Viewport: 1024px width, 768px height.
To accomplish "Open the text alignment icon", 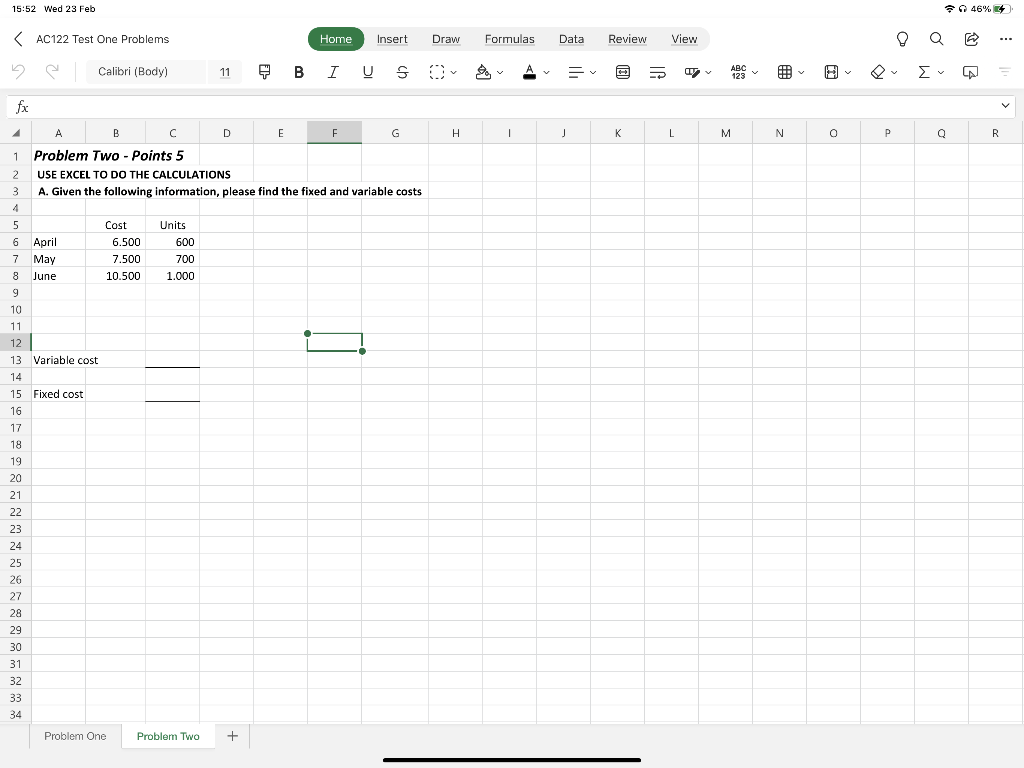I will [575, 72].
